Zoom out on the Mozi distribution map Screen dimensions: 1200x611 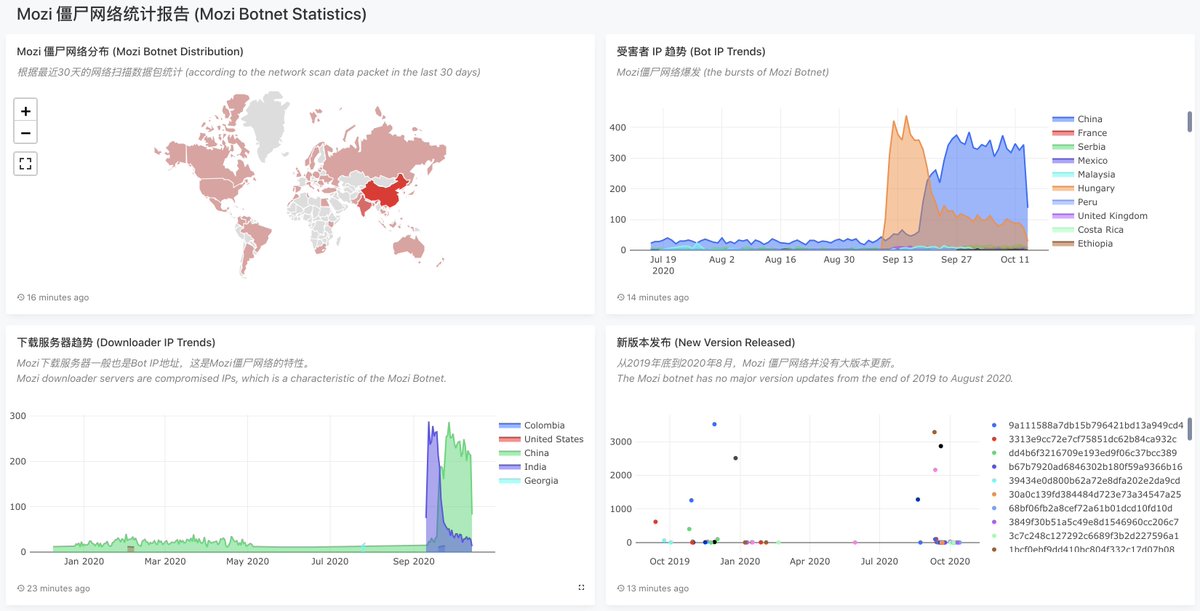(x=26, y=133)
